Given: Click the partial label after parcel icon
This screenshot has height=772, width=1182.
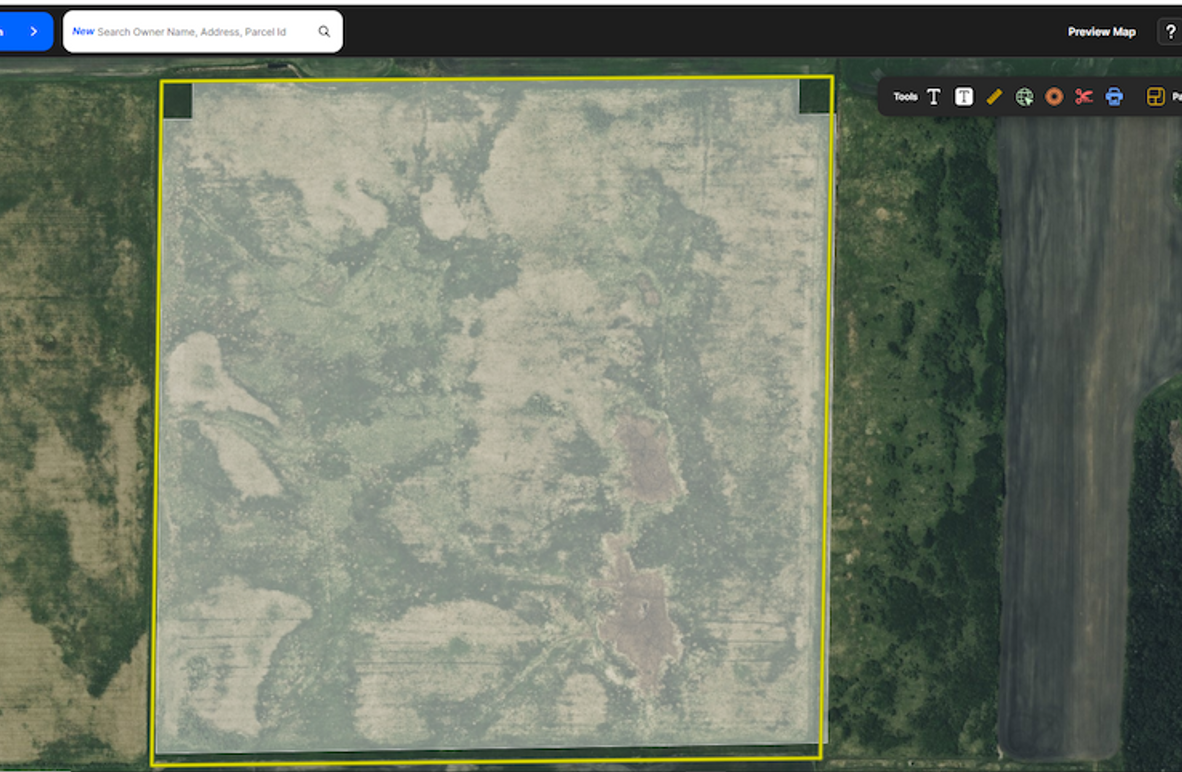Looking at the screenshot, I should [x=1176, y=97].
